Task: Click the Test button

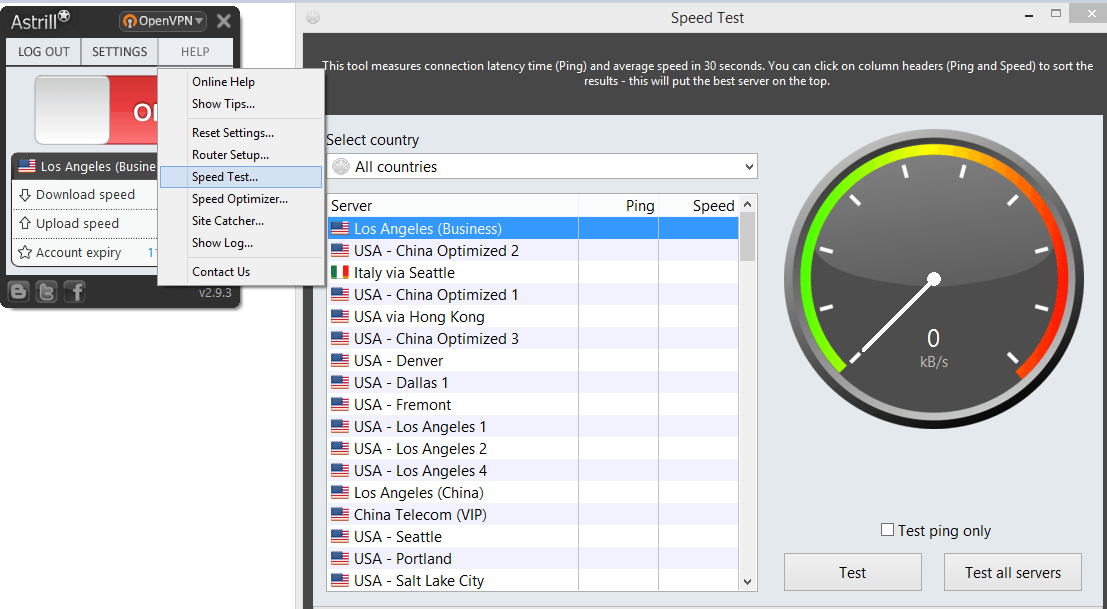Action: point(853,572)
